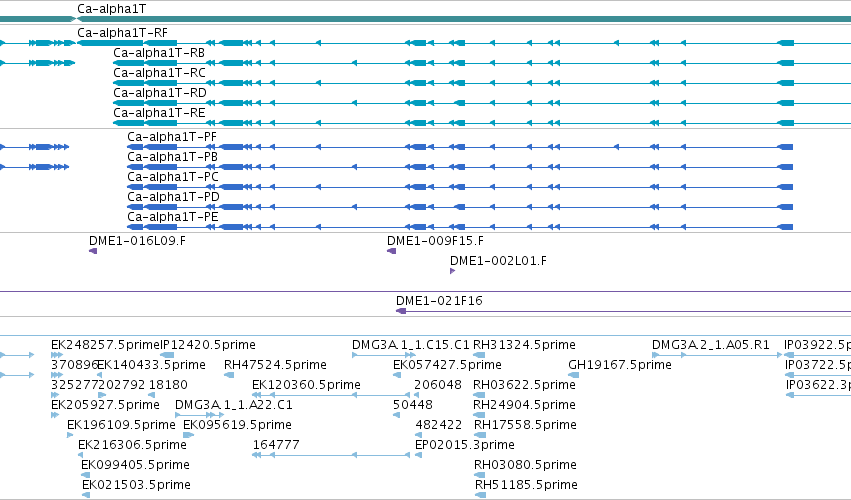851x500 pixels.
Task: Click the EK057427.5prime feature block
Action: [x=397, y=375]
